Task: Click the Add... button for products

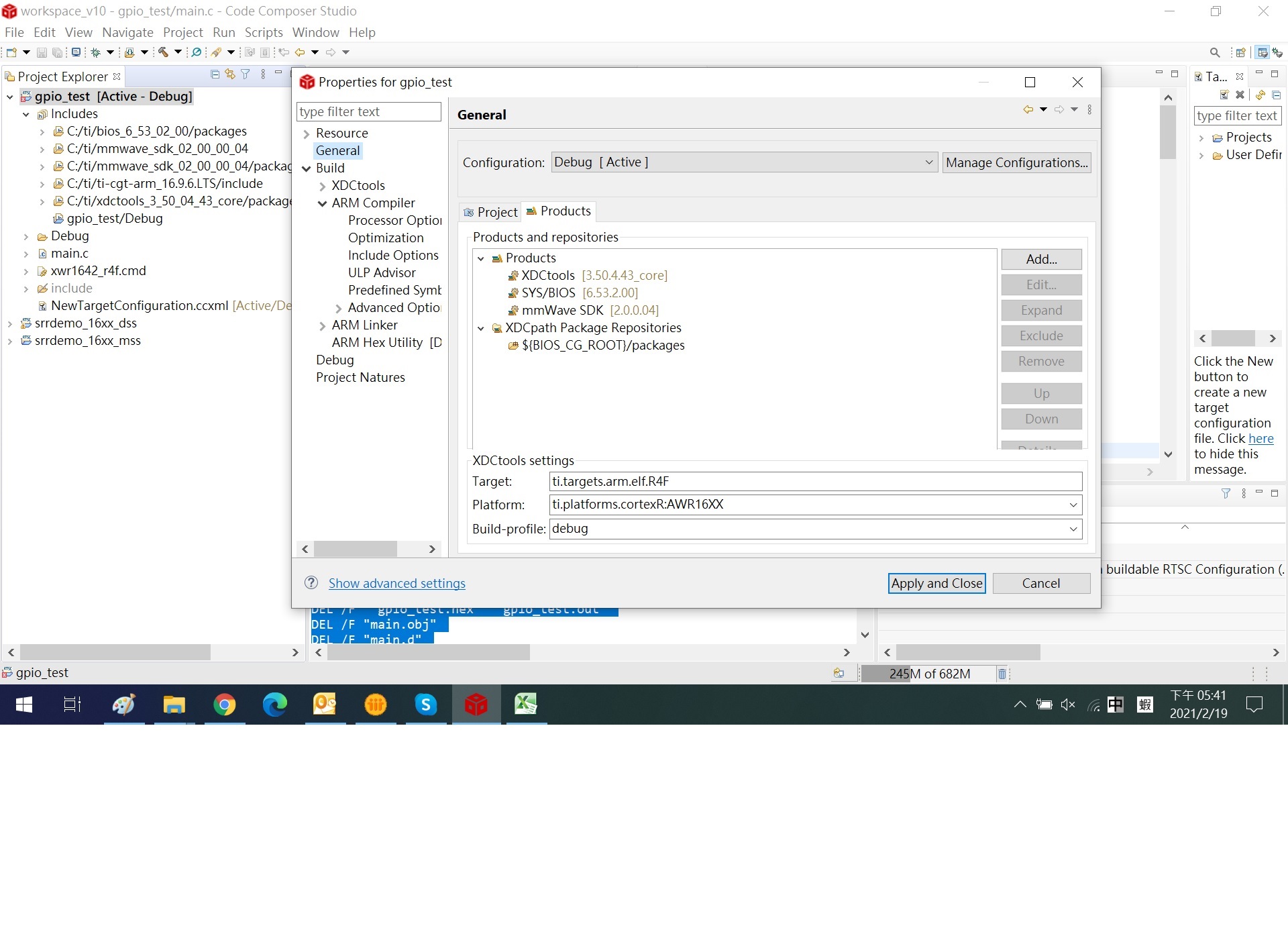Action: pyautogui.click(x=1041, y=259)
